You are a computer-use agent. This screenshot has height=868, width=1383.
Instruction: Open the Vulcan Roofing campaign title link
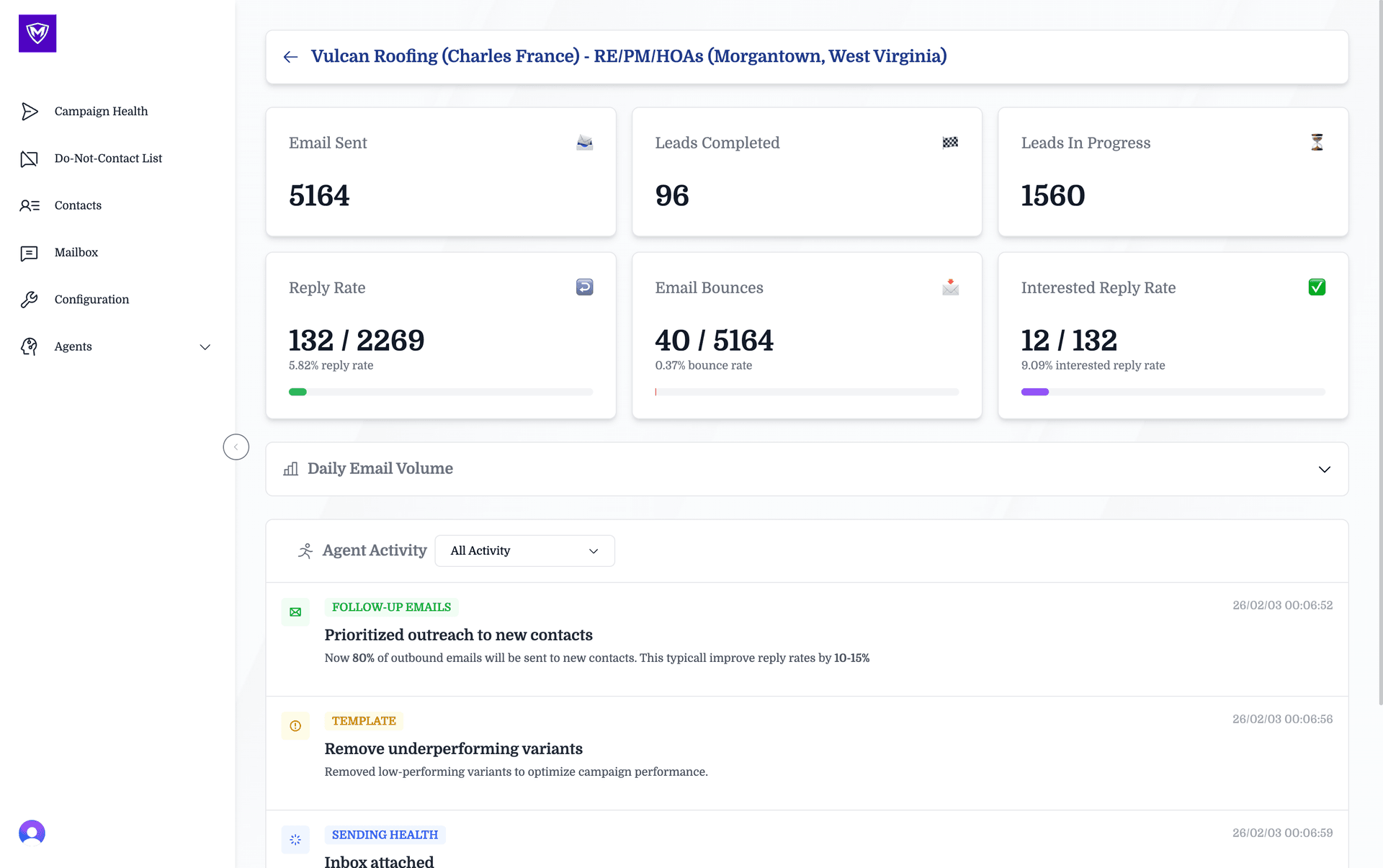click(629, 56)
